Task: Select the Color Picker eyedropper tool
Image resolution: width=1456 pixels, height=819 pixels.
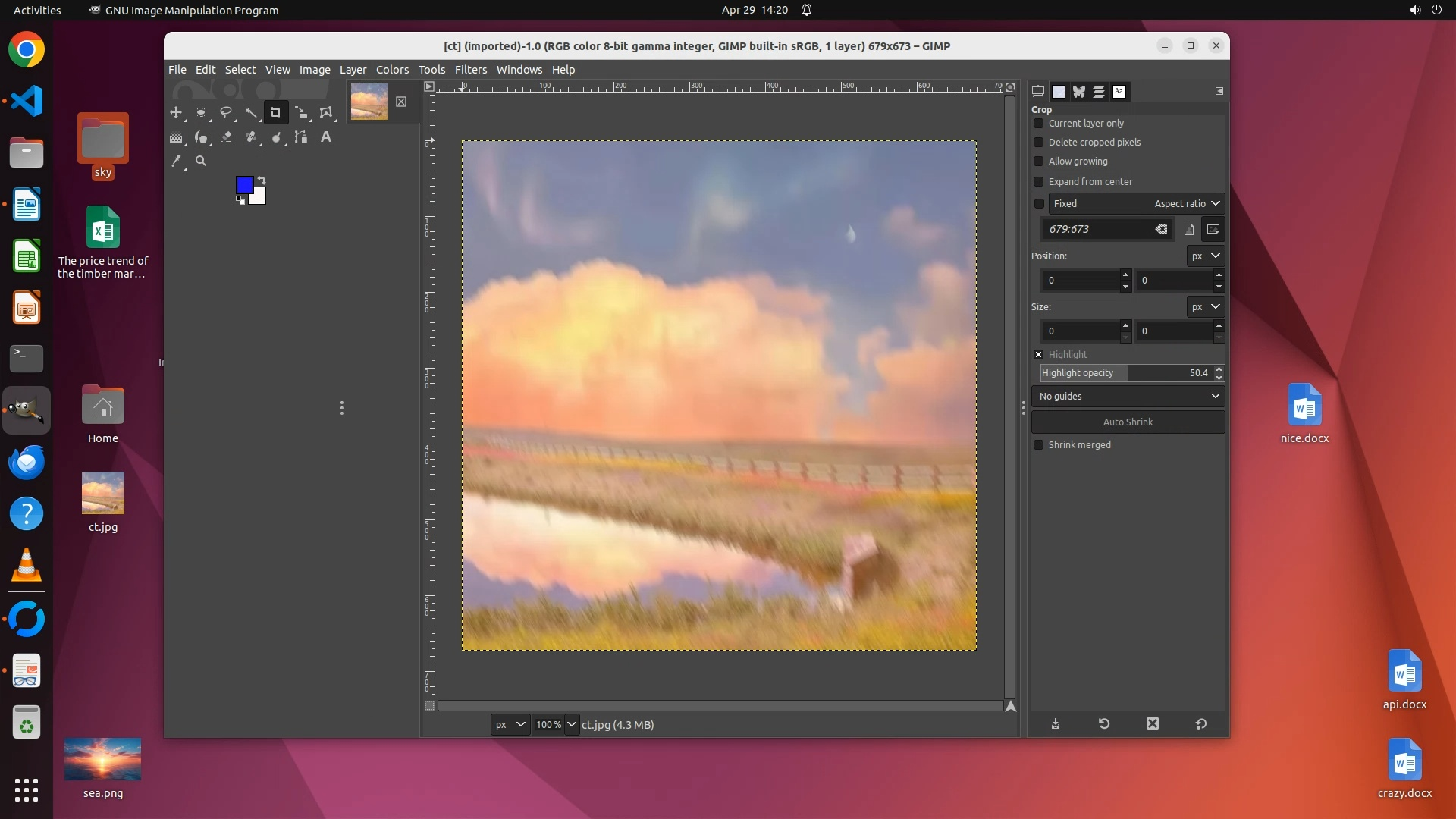Action: pyautogui.click(x=176, y=161)
